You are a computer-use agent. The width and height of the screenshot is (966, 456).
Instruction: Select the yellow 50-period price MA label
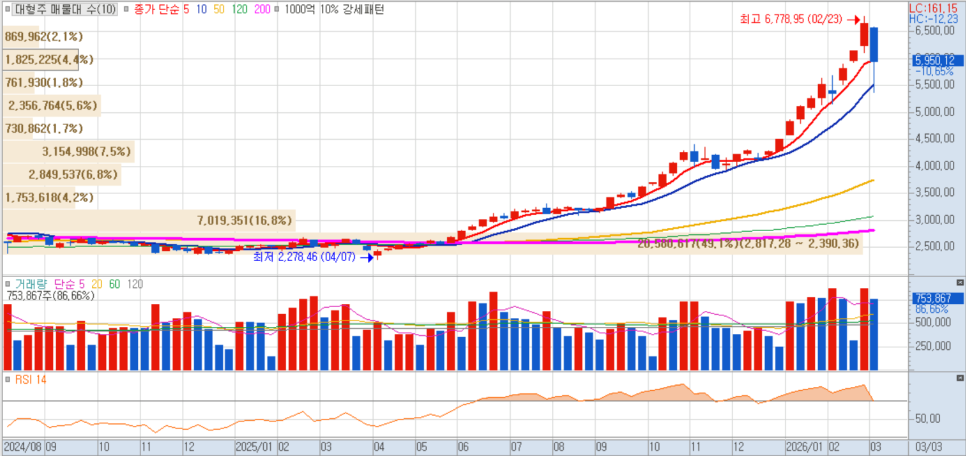coord(221,10)
